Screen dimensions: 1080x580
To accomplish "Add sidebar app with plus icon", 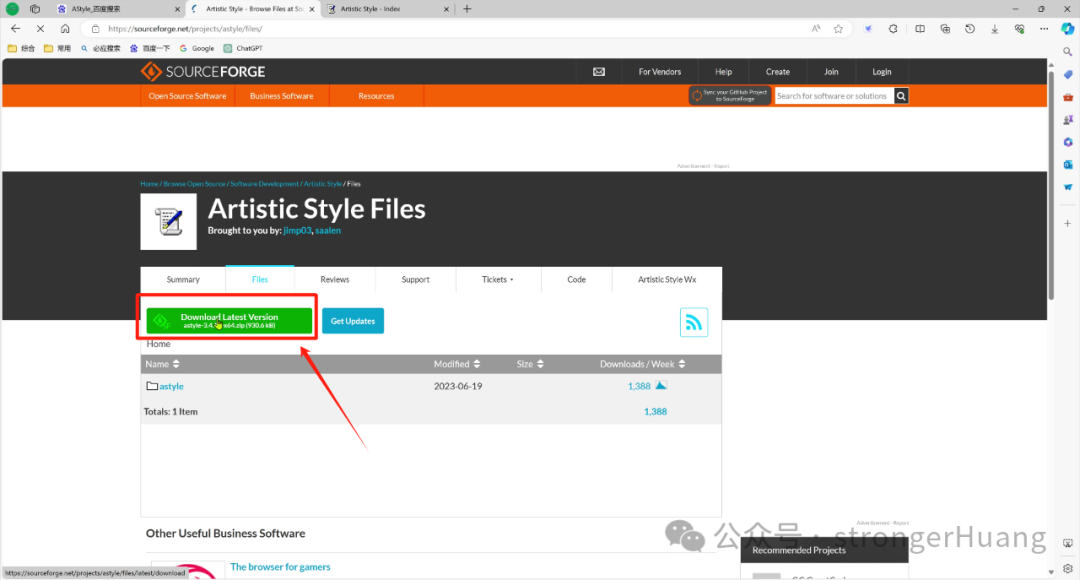I will 1068,223.
